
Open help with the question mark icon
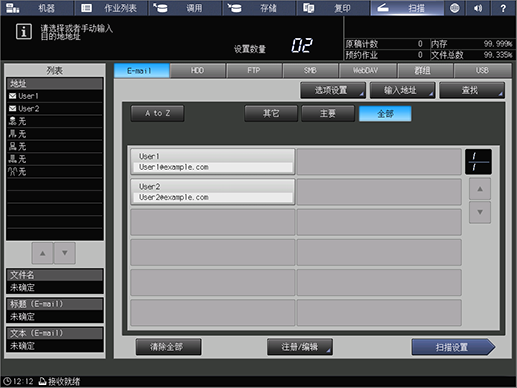point(503,8)
